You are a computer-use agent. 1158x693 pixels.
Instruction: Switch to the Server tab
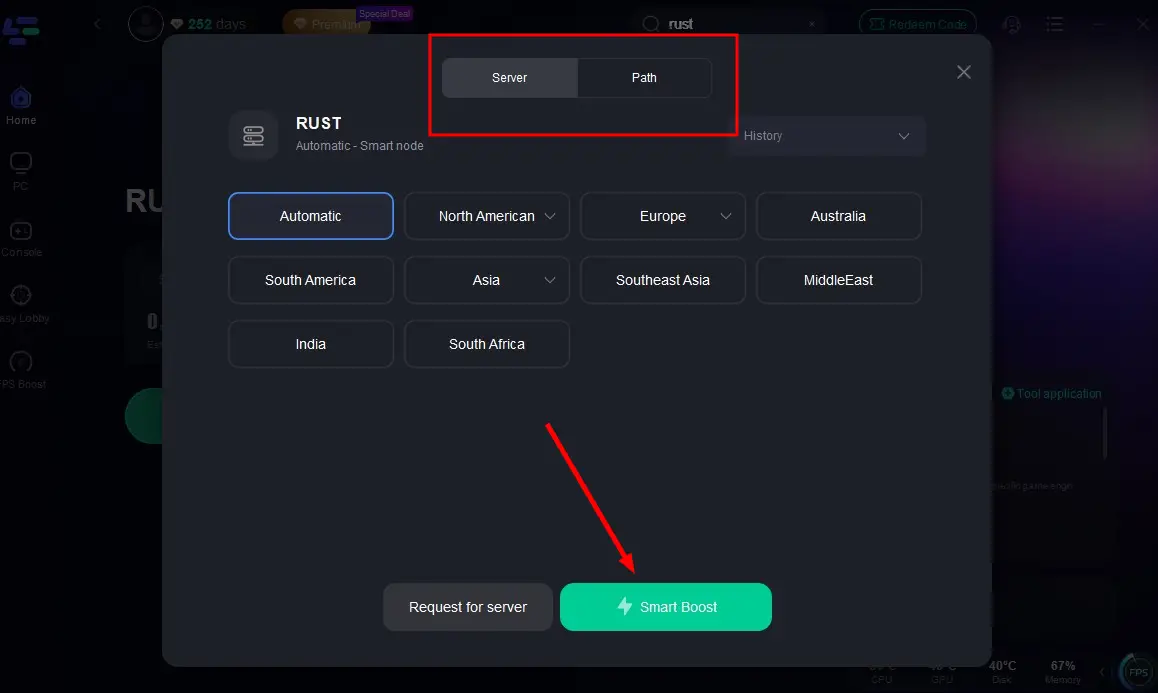click(x=510, y=78)
